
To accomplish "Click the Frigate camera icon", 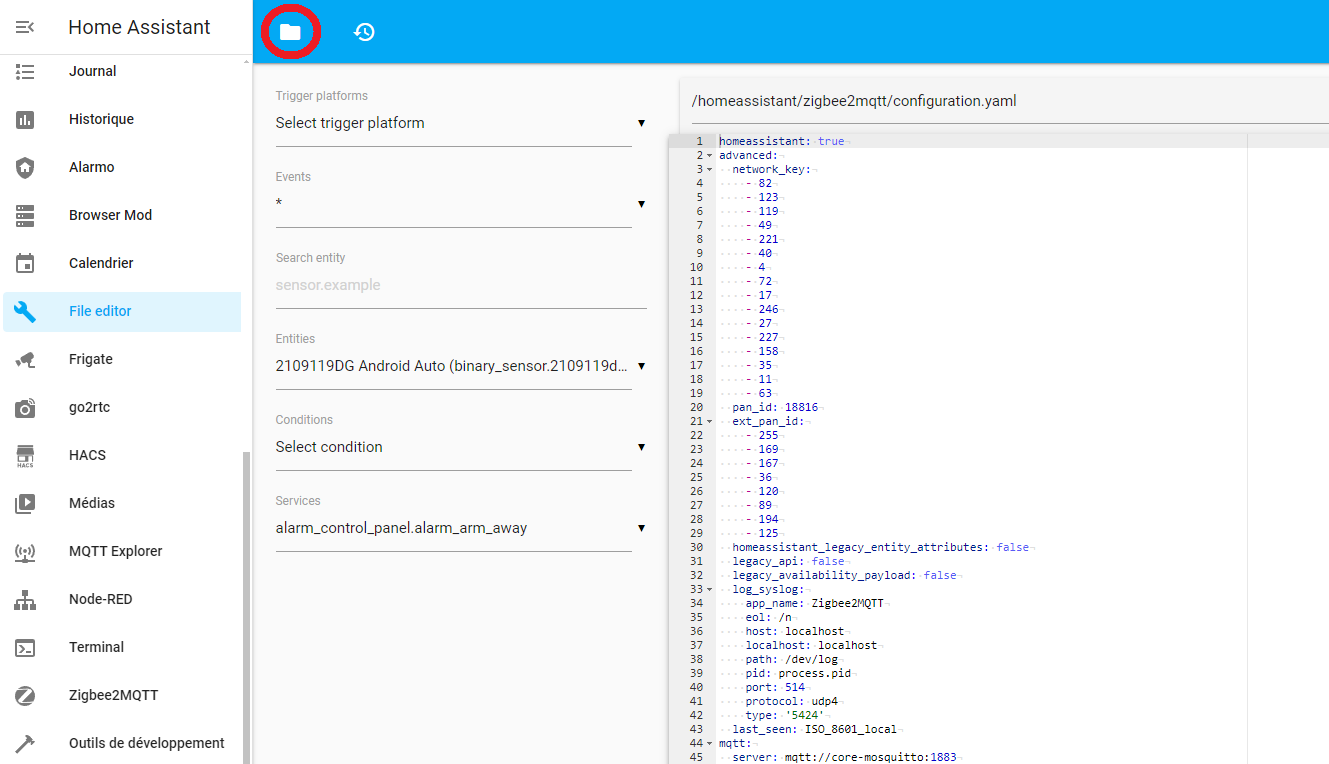I will click(x=25, y=360).
